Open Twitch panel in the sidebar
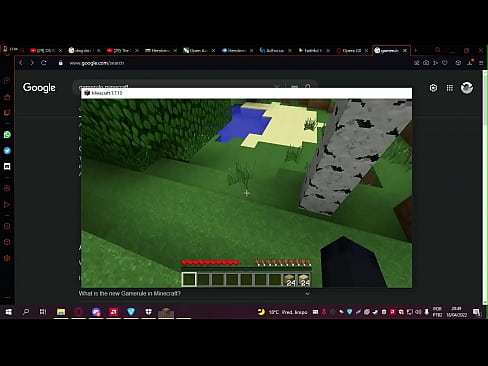 (x=7, y=166)
